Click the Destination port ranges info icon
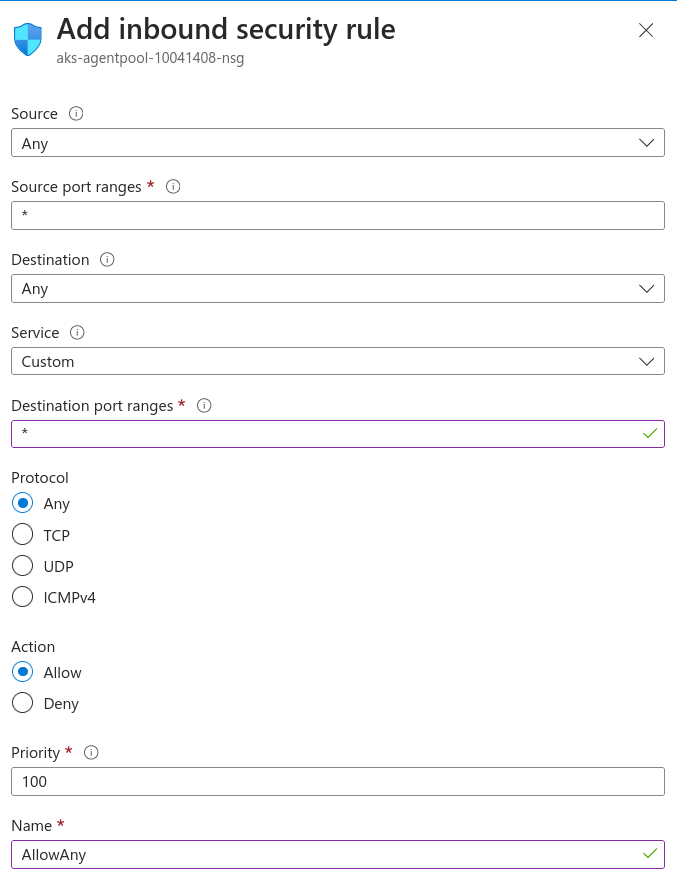 click(204, 406)
